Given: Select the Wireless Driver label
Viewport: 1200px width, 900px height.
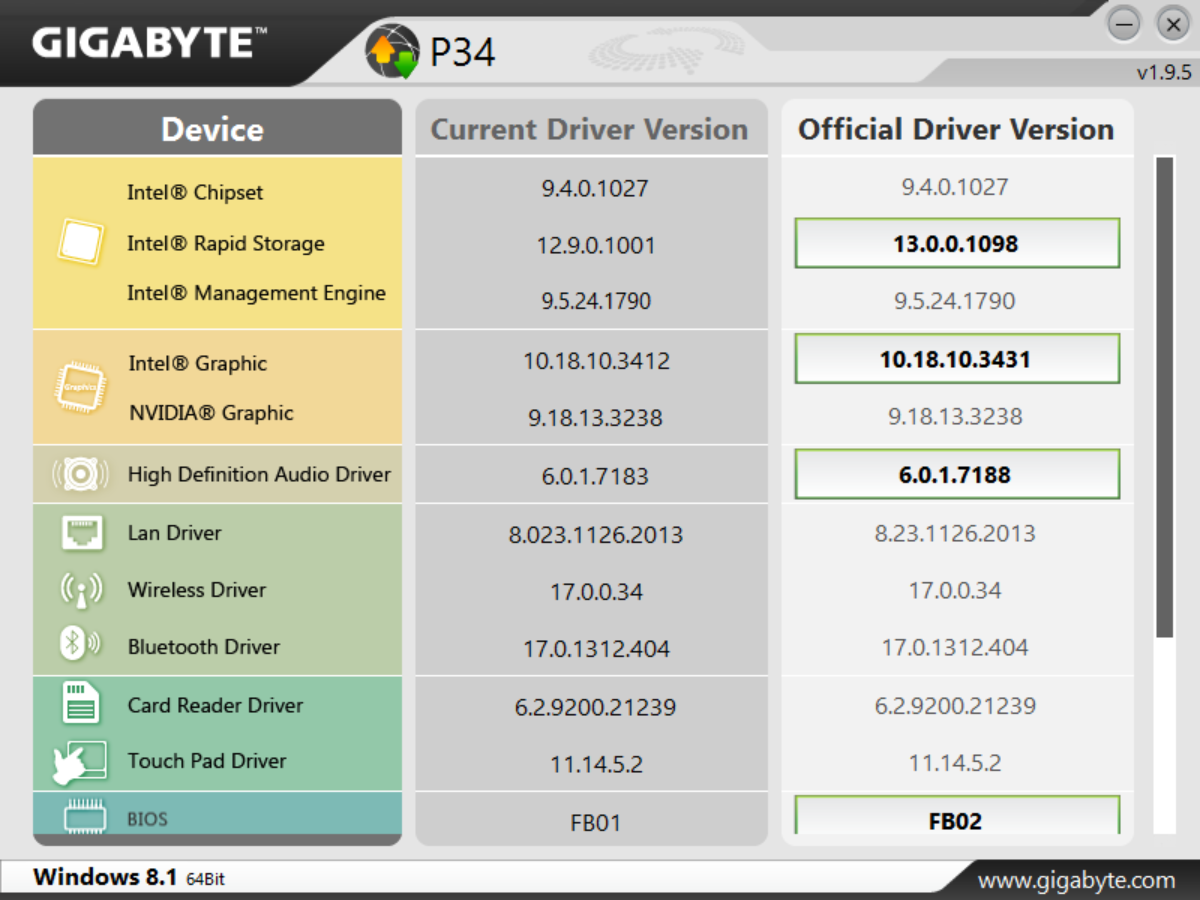Looking at the screenshot, I should 197,590.
